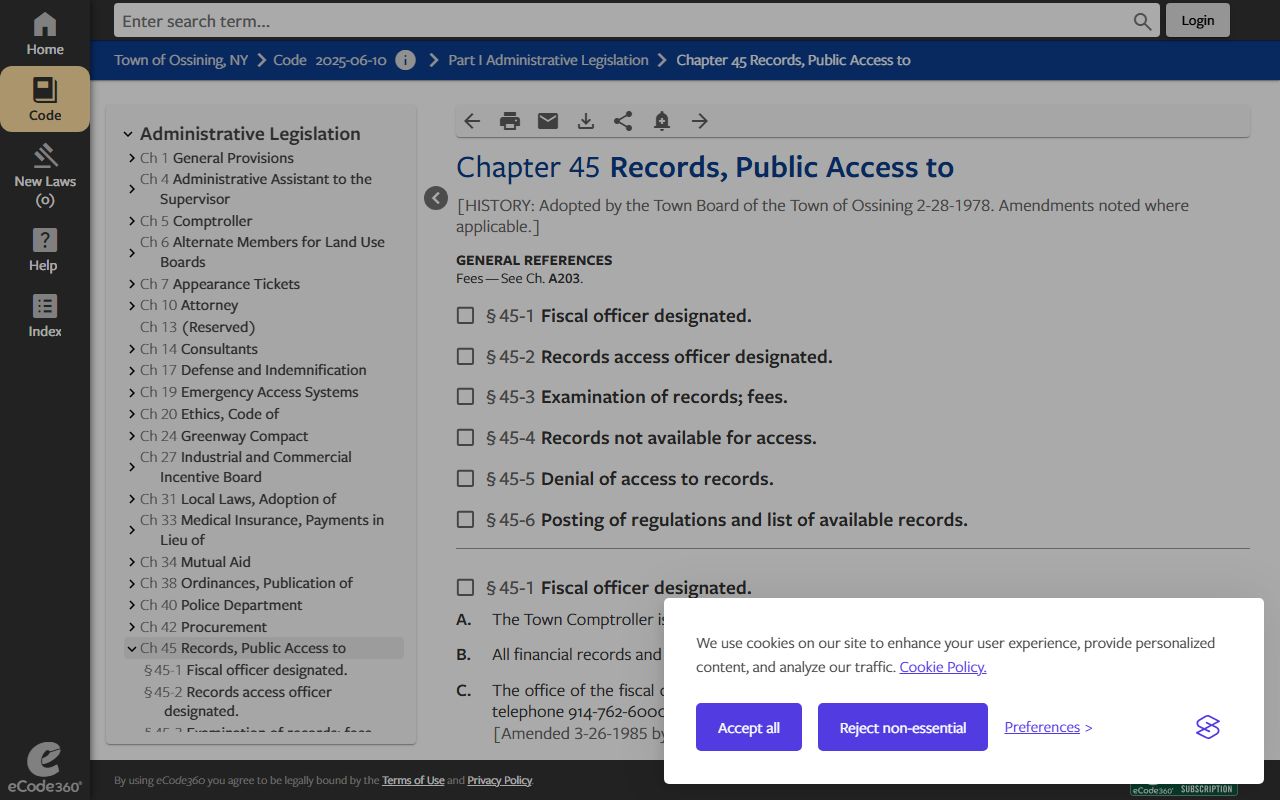Open the Cookie Policy link
Viewport: 1280px width, 800px height.
(x=942, y=667)
